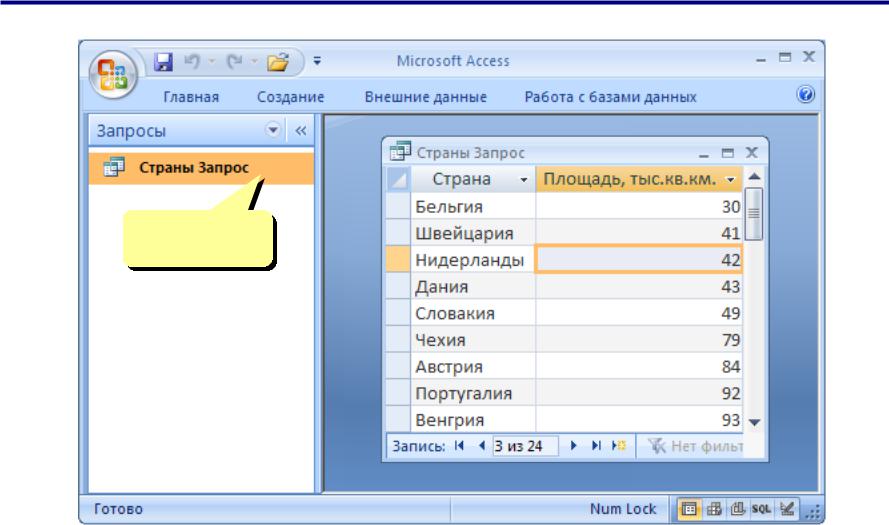
Task: Switch to the Создание tab
Action: [x=290, y=97]
